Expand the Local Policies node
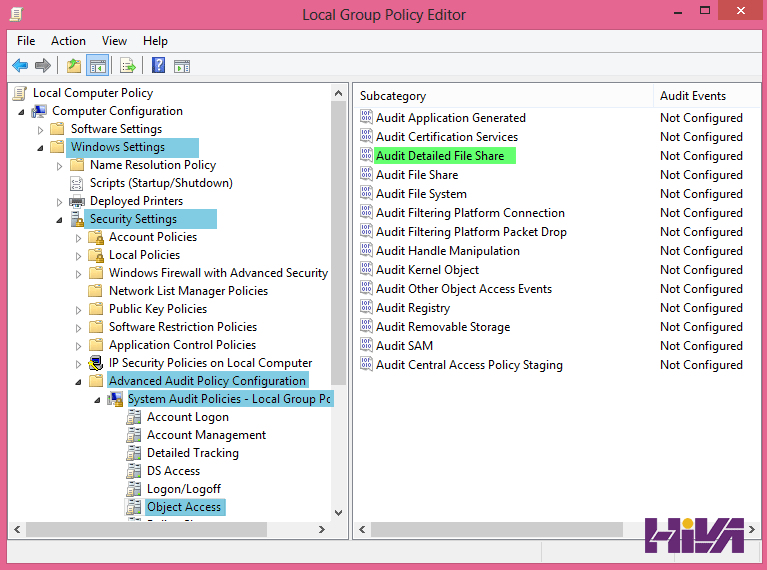767x570 pixels. click(x=79, y=256)
